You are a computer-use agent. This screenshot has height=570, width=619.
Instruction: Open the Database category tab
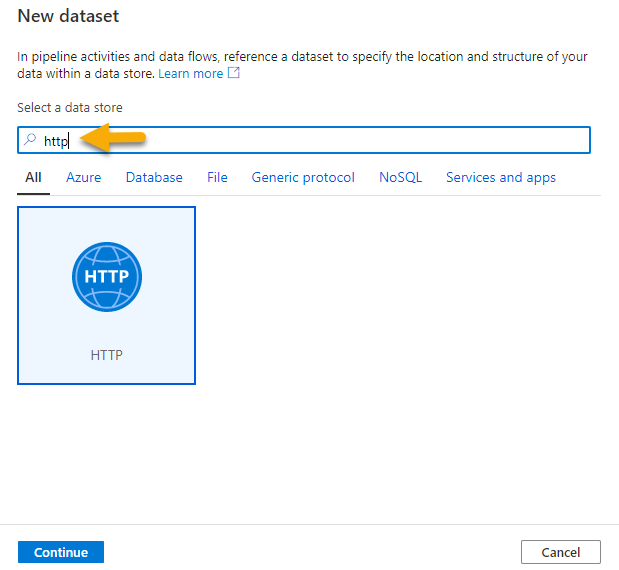(154, 178)
